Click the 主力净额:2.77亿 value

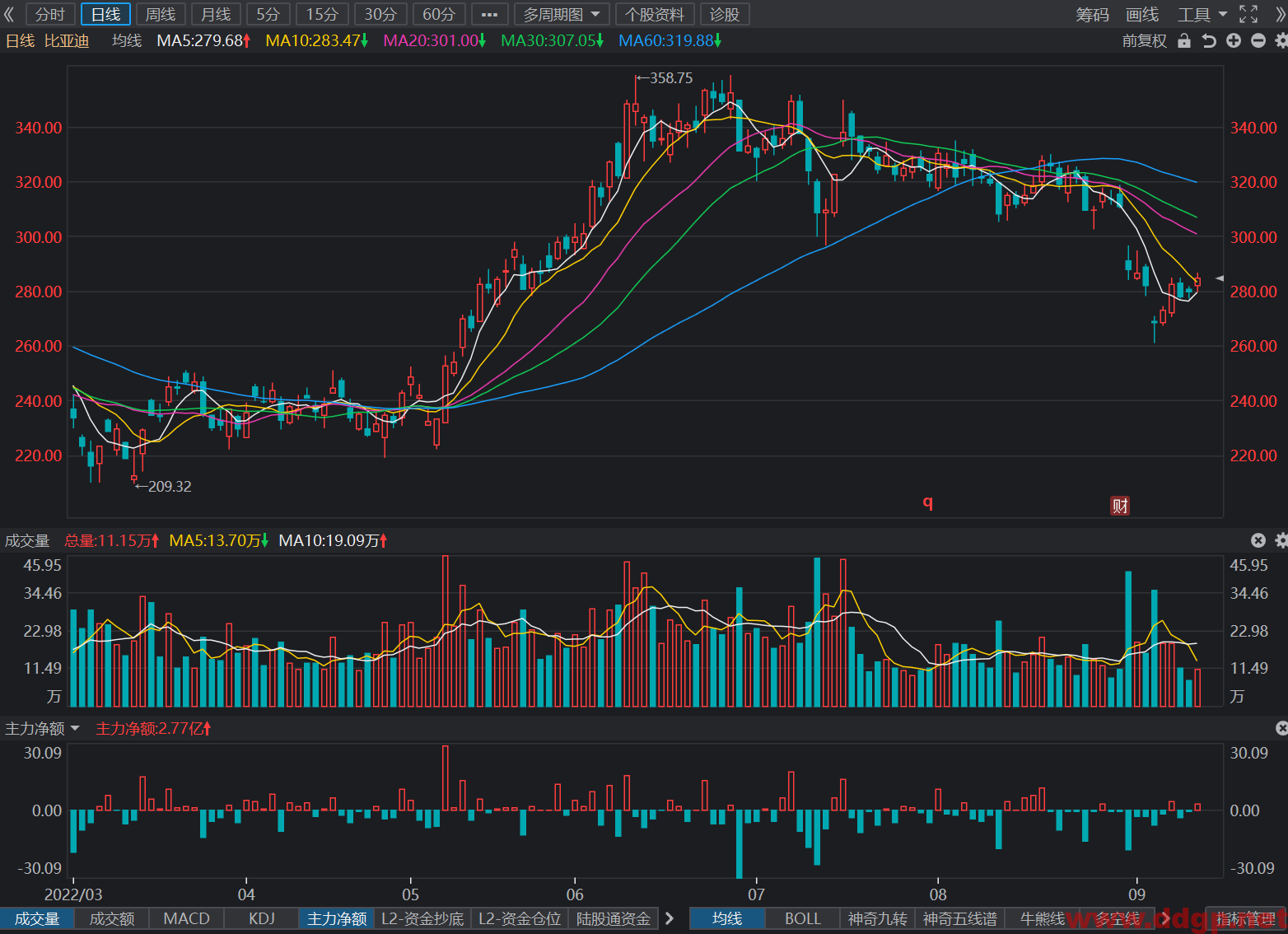tap(153, 728)
